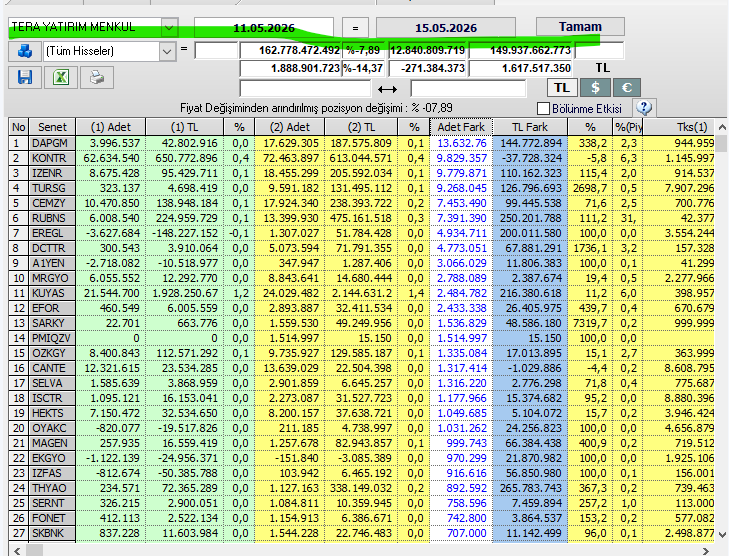
Task: Click the -271.384.373 difference value
Action: point(428,68)
